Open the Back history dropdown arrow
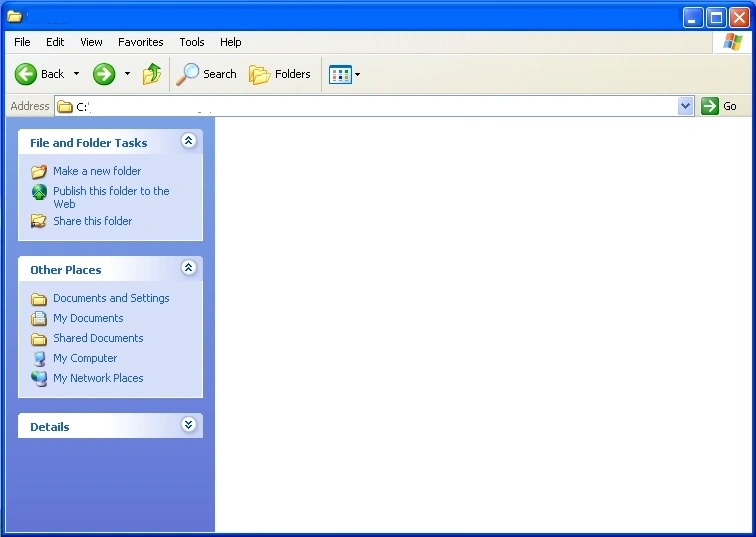This screenshot has height=537, width=756. (x=76, y=74)
